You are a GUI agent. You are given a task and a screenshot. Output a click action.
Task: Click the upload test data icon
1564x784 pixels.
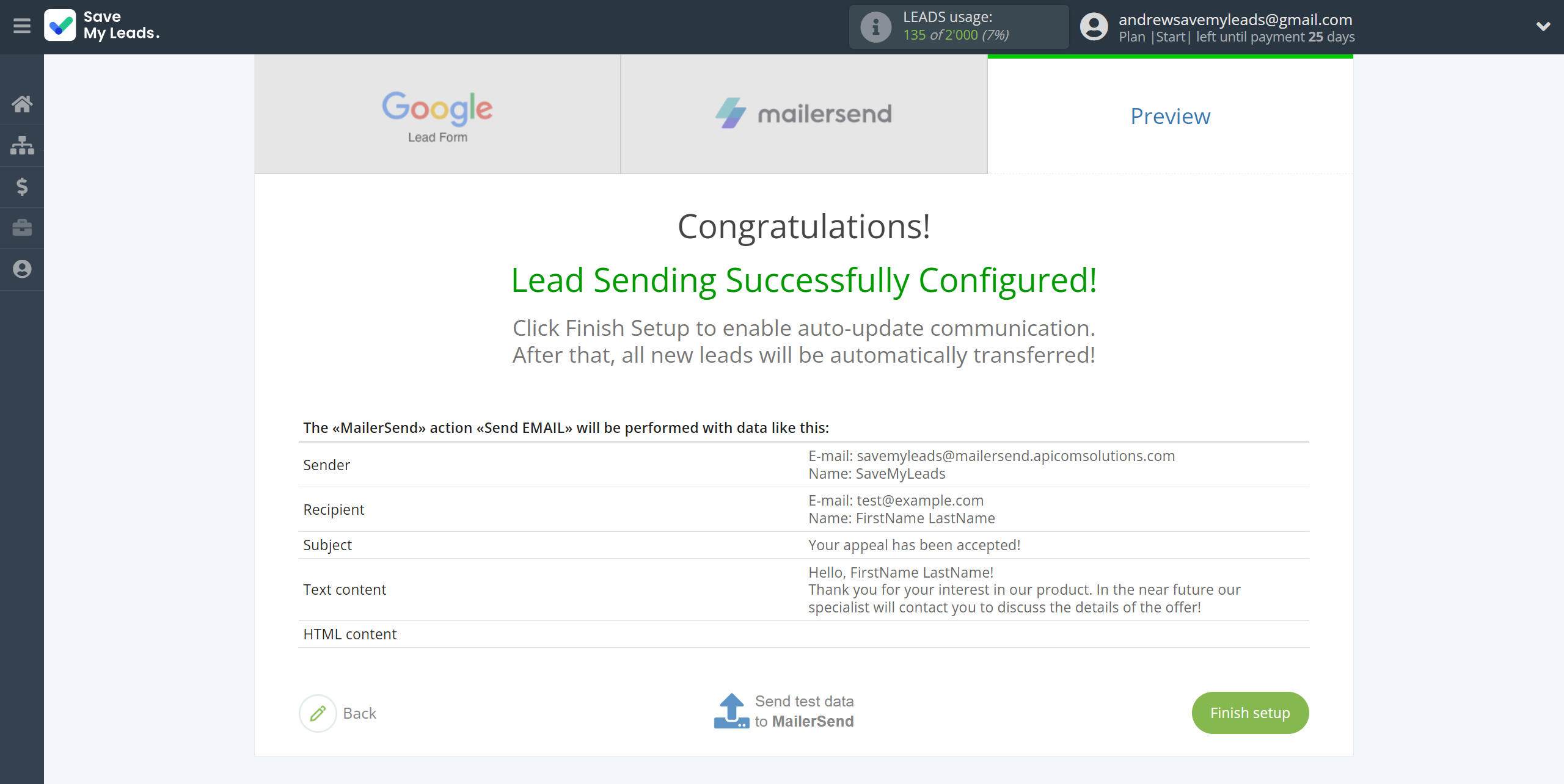(x=731, y=711)
